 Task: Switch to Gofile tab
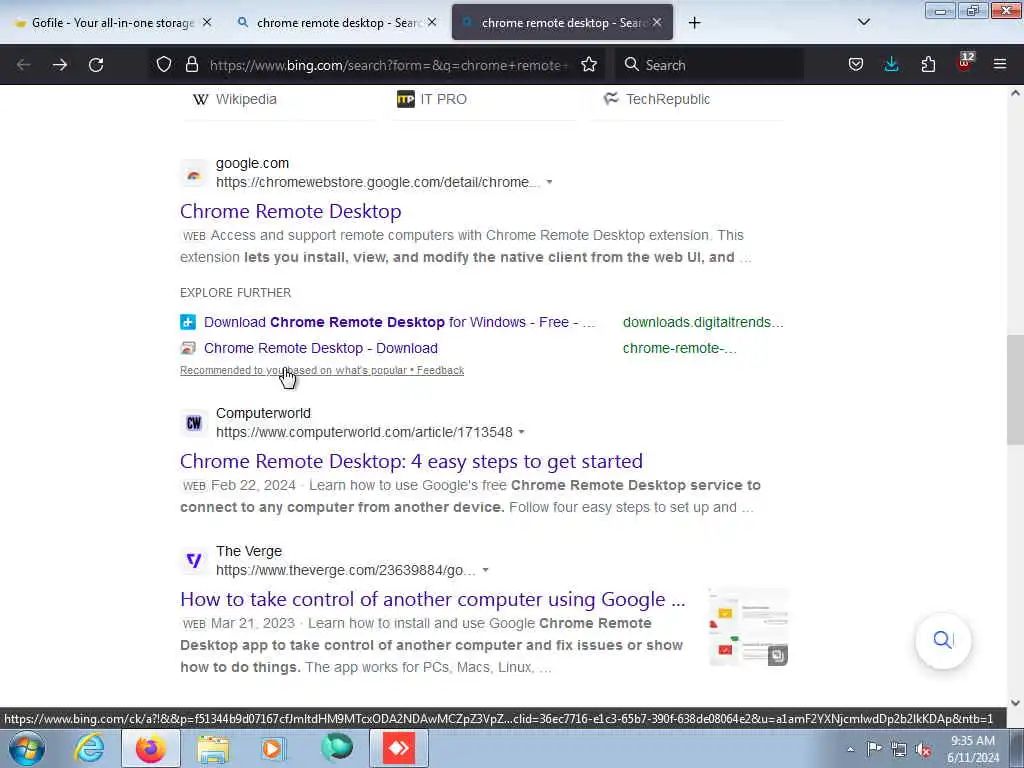click(105, 23)
